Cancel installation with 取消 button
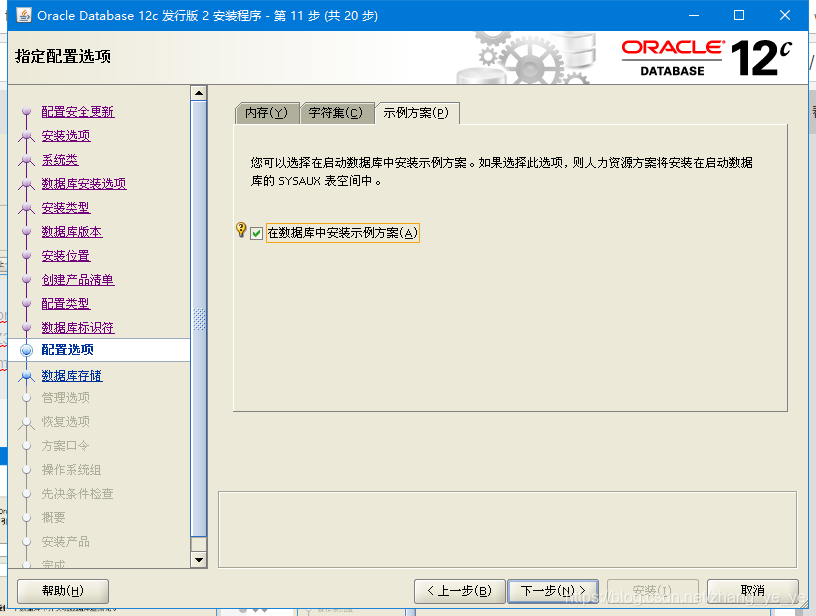The width and height of the screenshot is (816, 616). coord(753,591)
